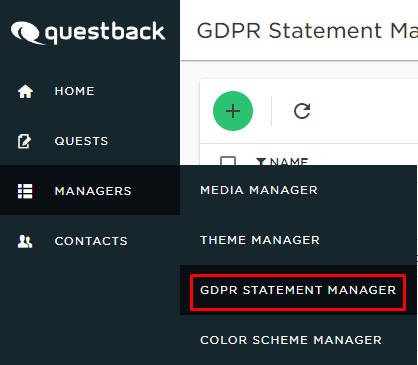
Task: Click the filter icon on Name column
Action: (x=261, y=162)
